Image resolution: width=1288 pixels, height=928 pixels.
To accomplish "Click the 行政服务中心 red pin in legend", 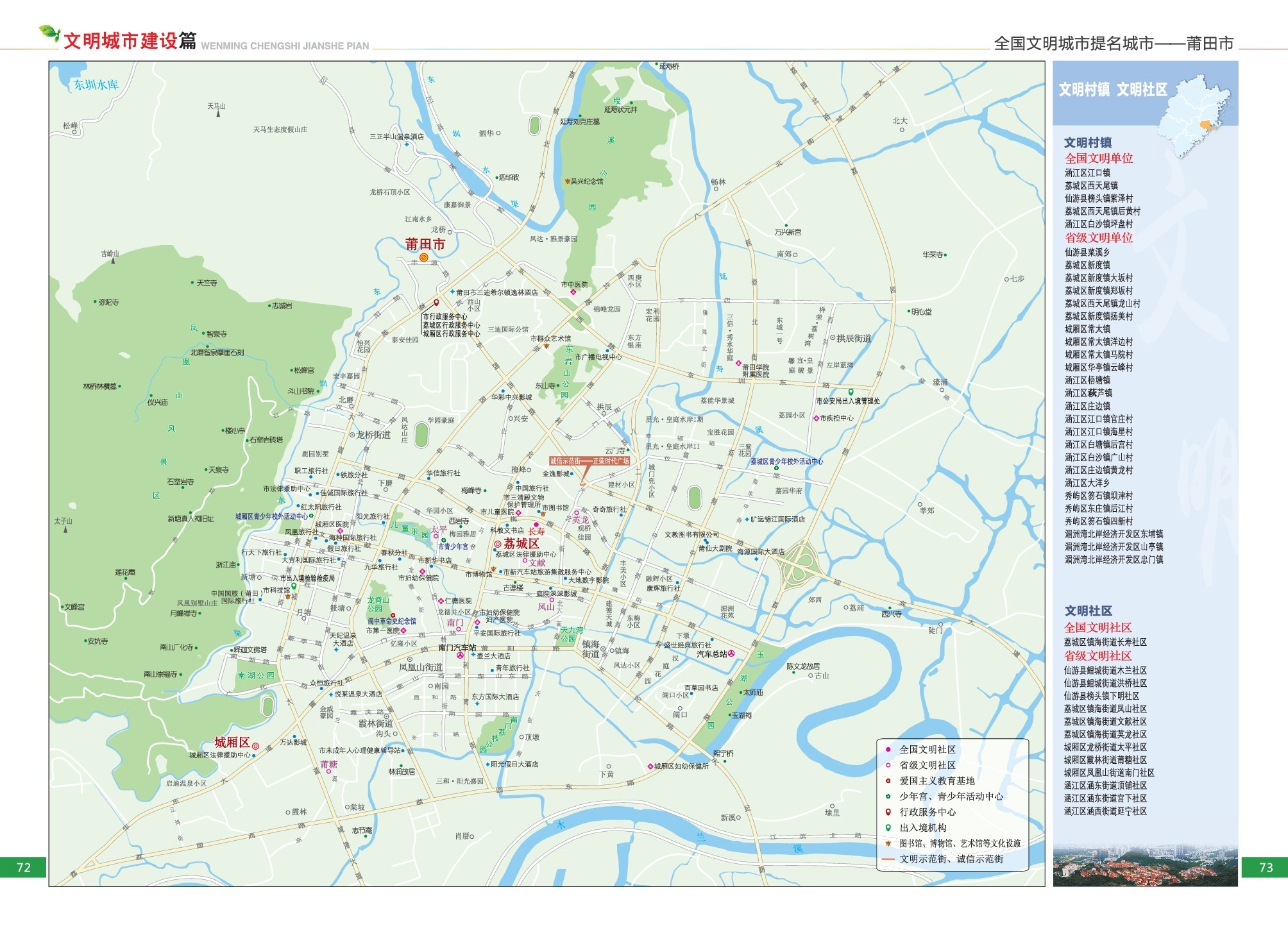I will tap(888, 812).
